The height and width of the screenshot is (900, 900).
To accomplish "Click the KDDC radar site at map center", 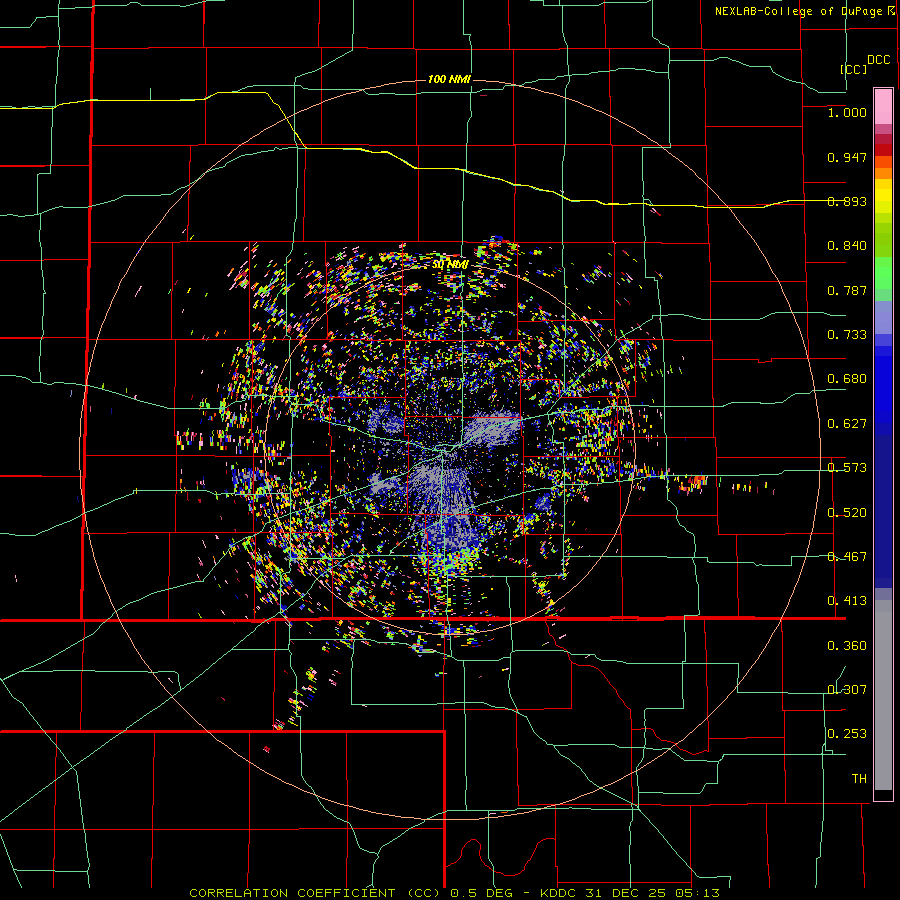I will pos(444,451).
